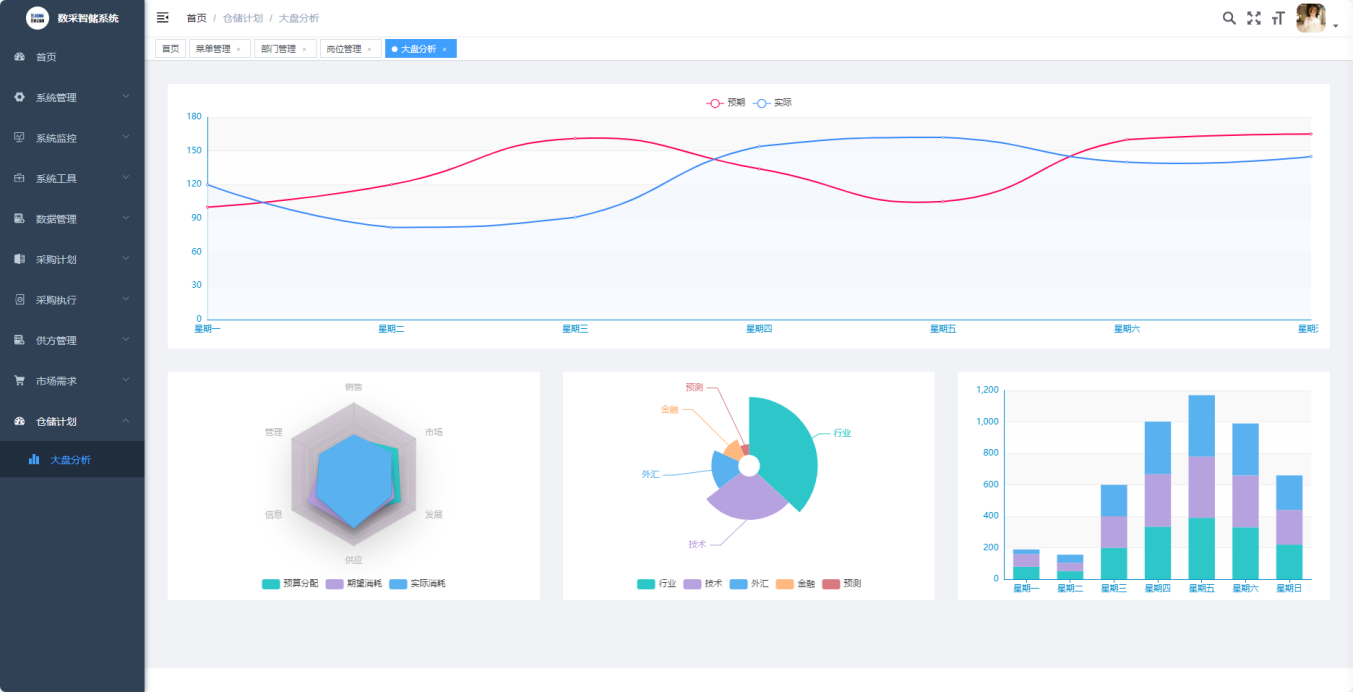This screenshot has width=1353, height=692.
Task: Expand the 采购计划 sidebar menu
Action: [x=72, y=259]
